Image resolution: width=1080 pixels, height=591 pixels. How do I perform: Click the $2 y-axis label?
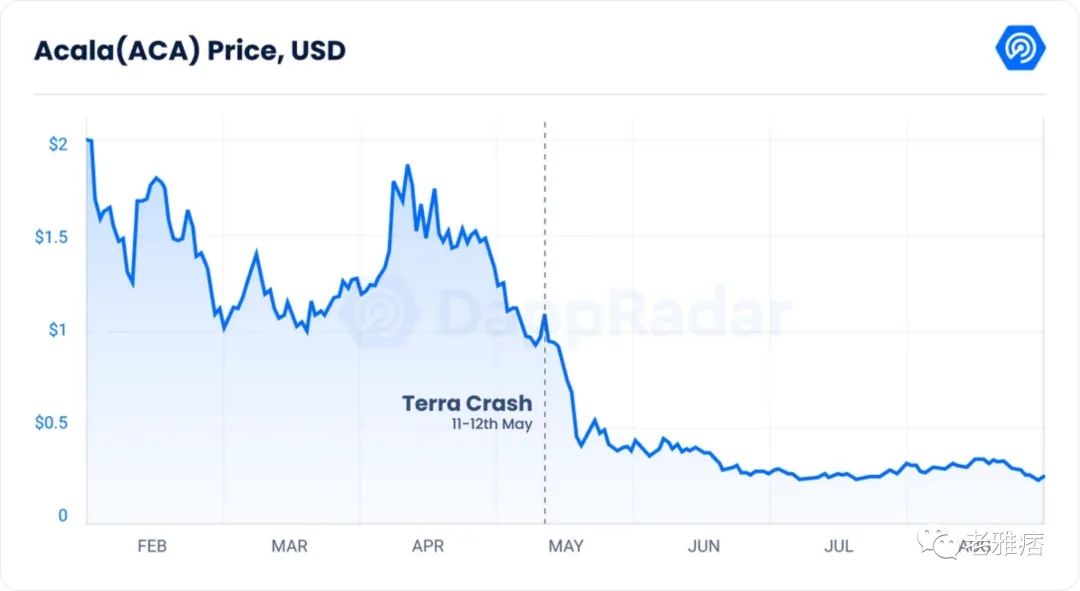[x=58, y=144]
